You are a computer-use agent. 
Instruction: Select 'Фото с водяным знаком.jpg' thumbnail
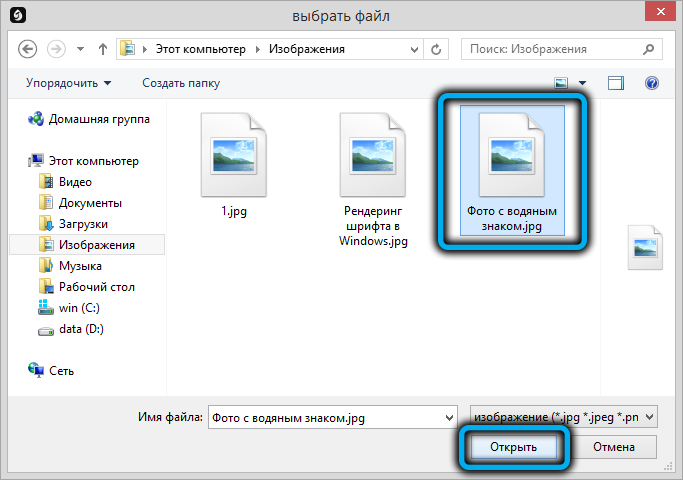[x=512, y=155]
